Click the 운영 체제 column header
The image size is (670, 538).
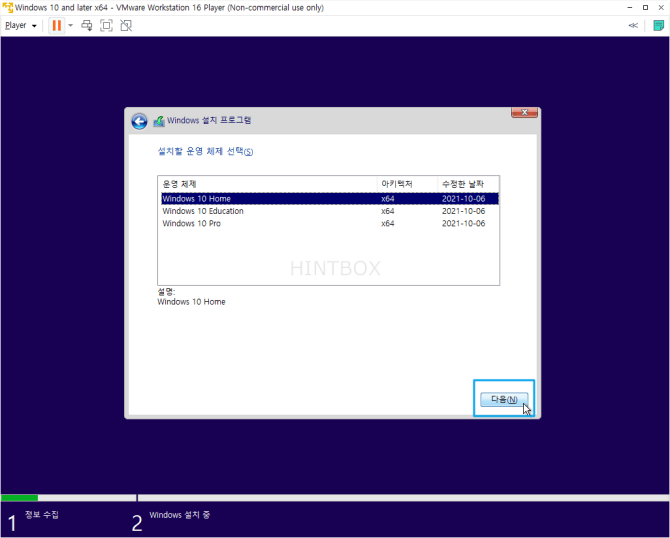[x=267, y=184]
